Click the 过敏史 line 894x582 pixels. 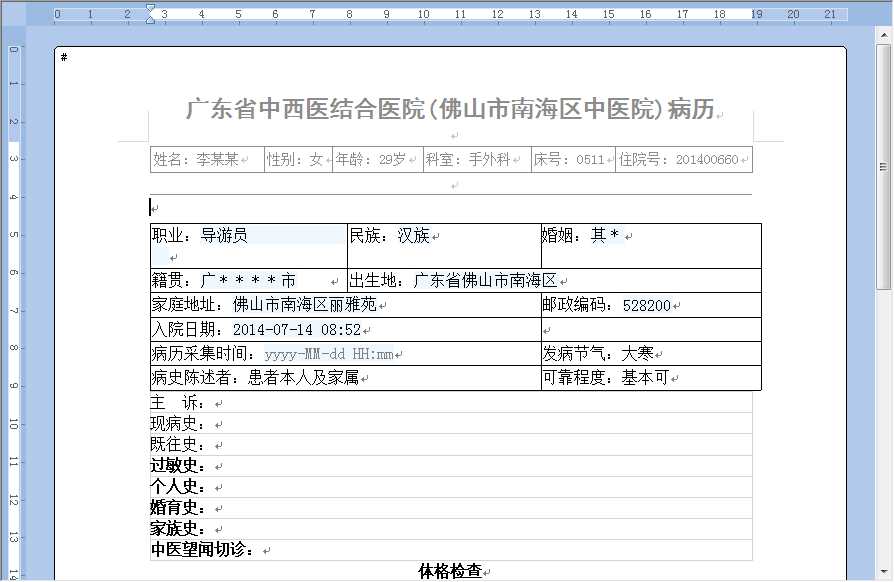tap(451, 466)
